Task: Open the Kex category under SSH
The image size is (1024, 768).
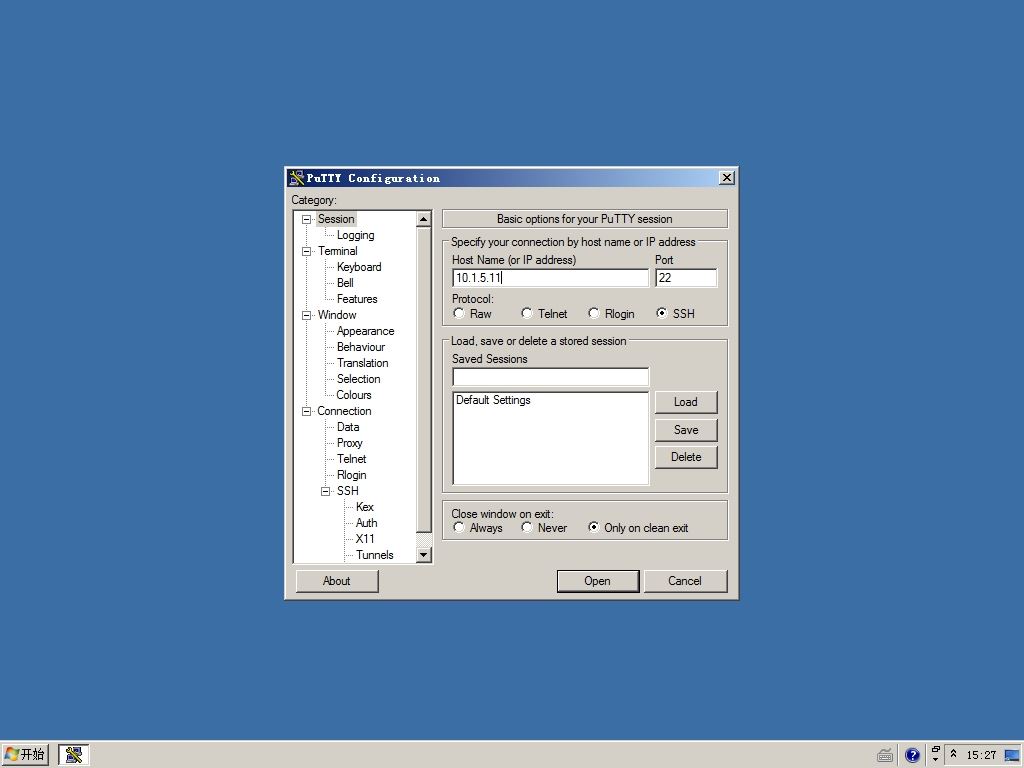Action: coord(364,507)
